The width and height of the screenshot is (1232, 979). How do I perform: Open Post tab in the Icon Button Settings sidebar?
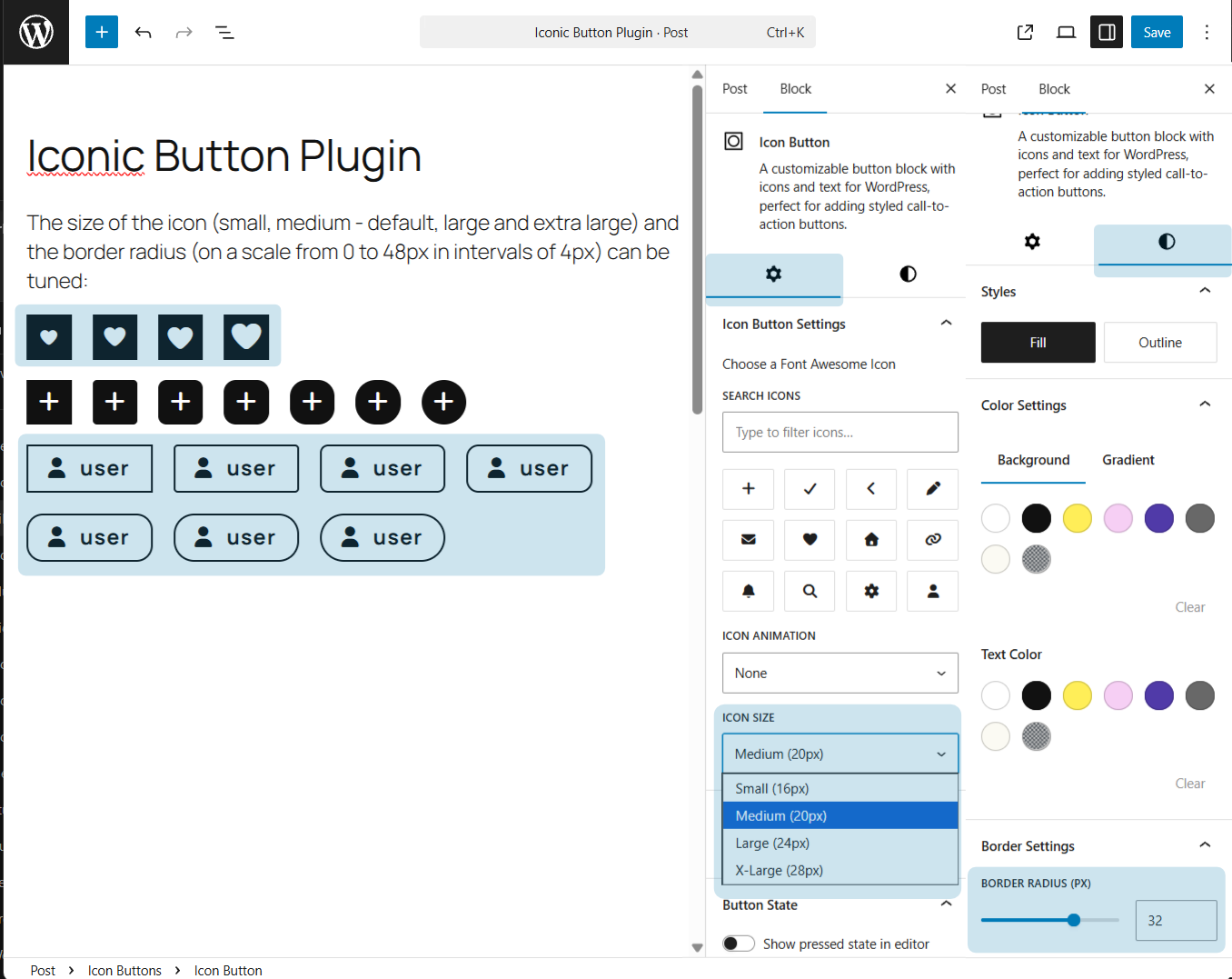tap(735, 89)
